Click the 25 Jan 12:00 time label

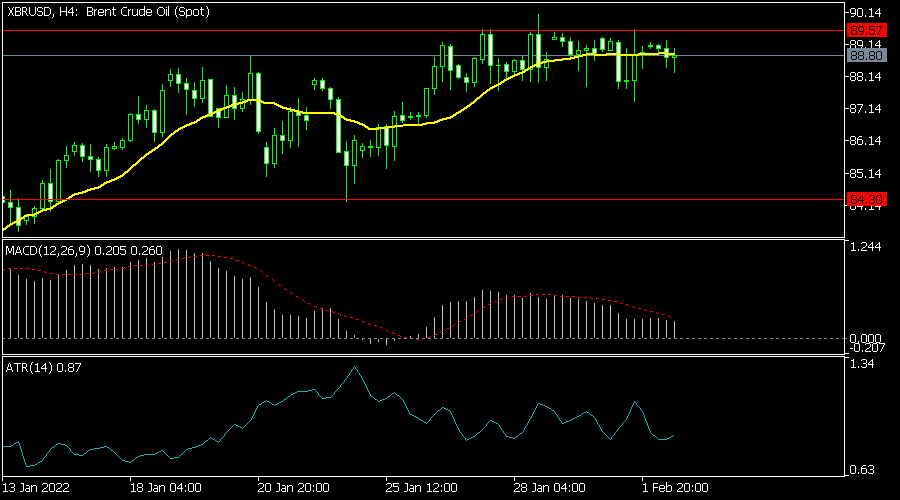pyautogui.click(x=422, y=488)
